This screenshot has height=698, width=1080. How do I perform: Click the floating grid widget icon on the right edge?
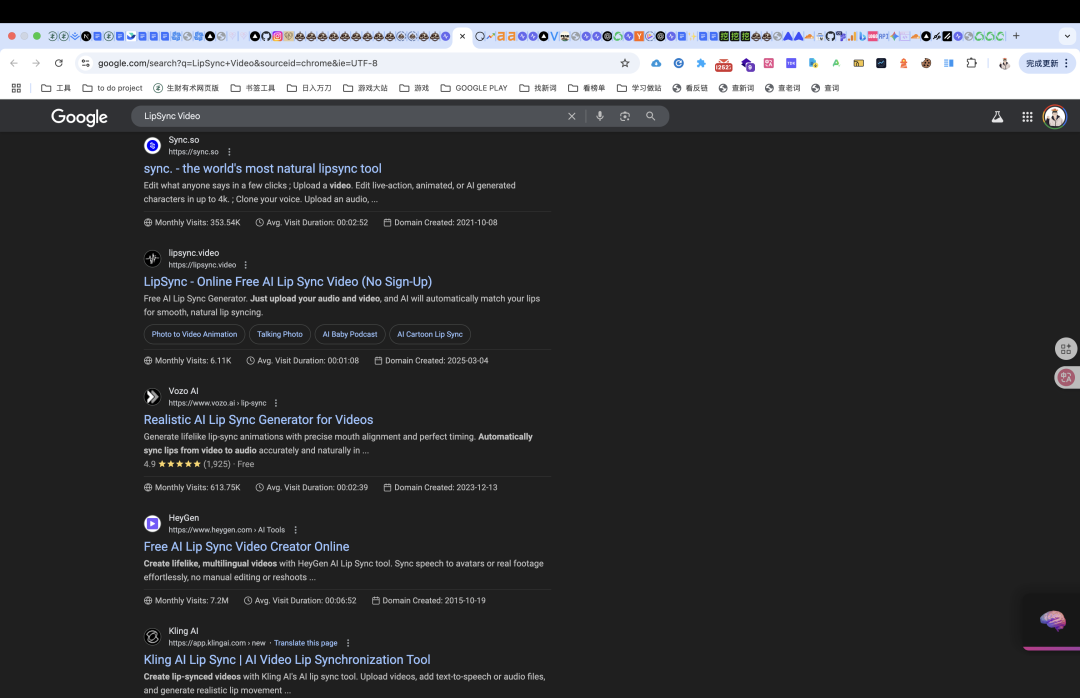point(1066,349)
